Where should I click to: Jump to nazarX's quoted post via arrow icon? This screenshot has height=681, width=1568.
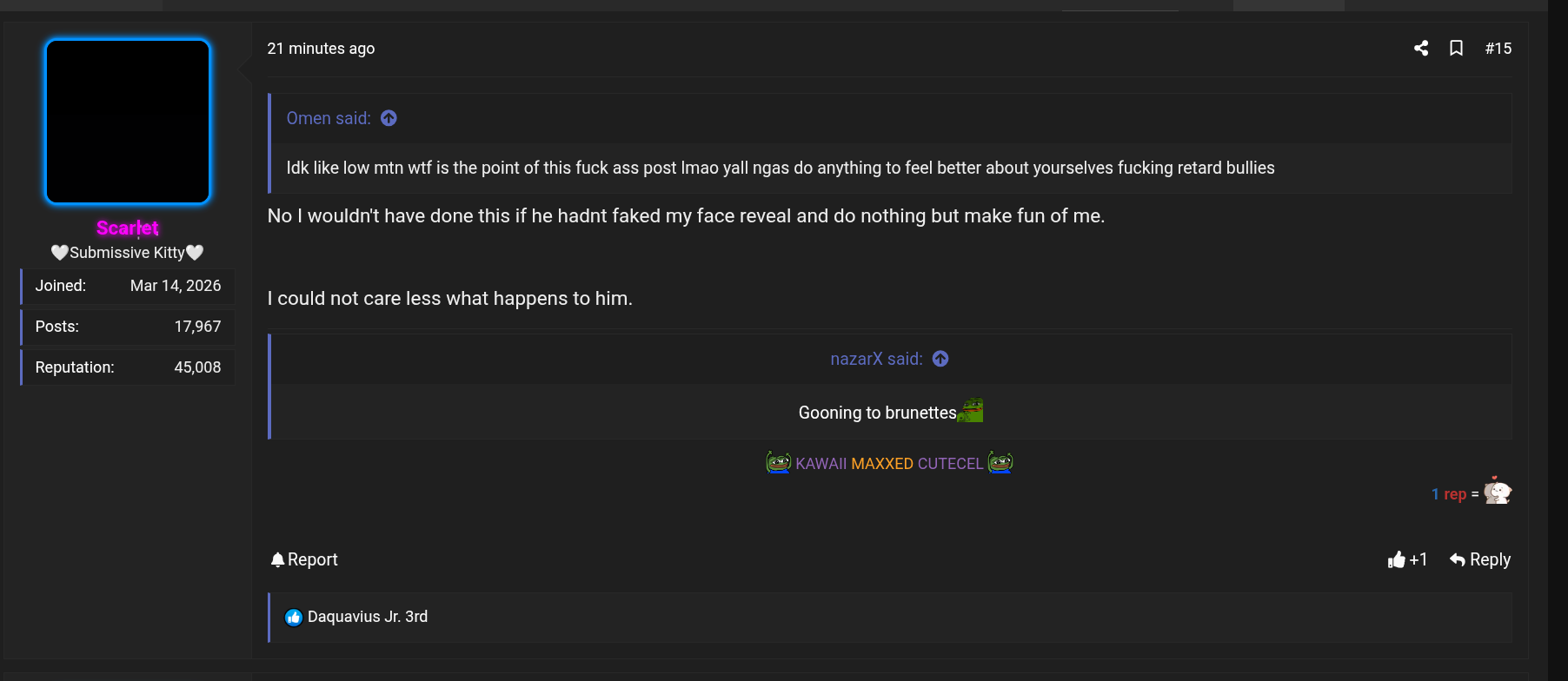point(940,359)
